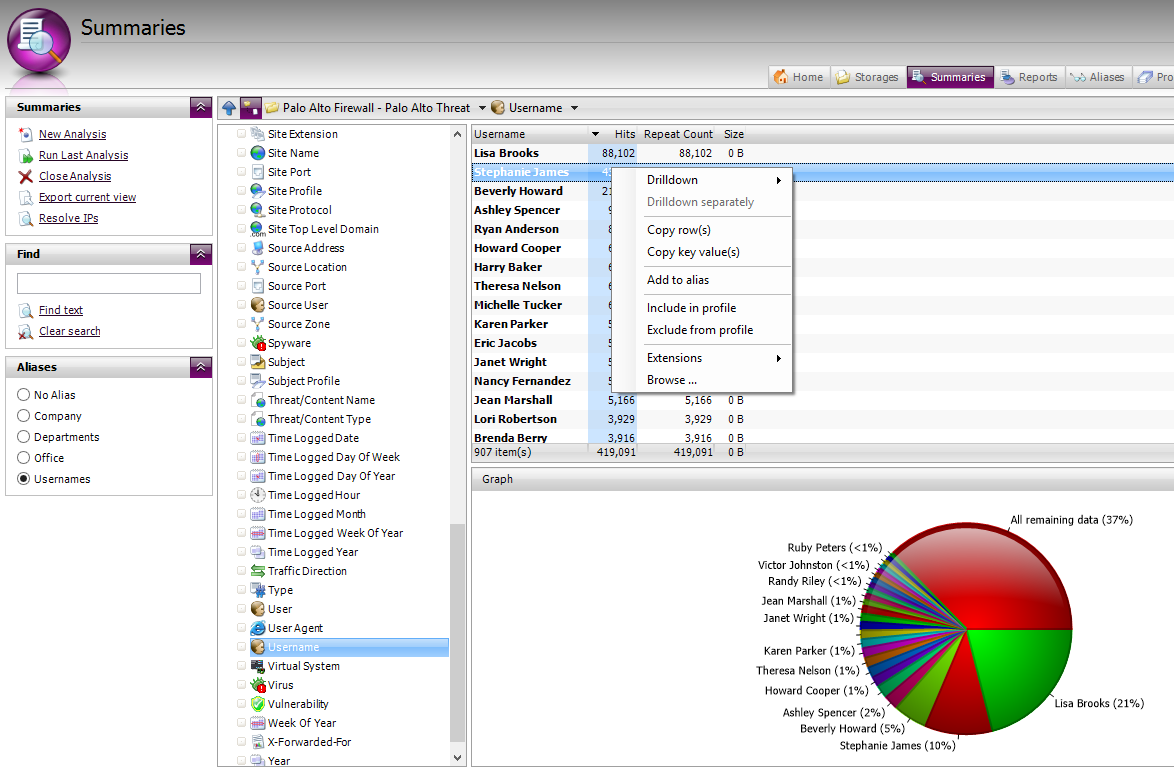Viewport: 1174px width, 771px height.
Task: Click the Run Last Analysis icon
Action: (26, 155)
